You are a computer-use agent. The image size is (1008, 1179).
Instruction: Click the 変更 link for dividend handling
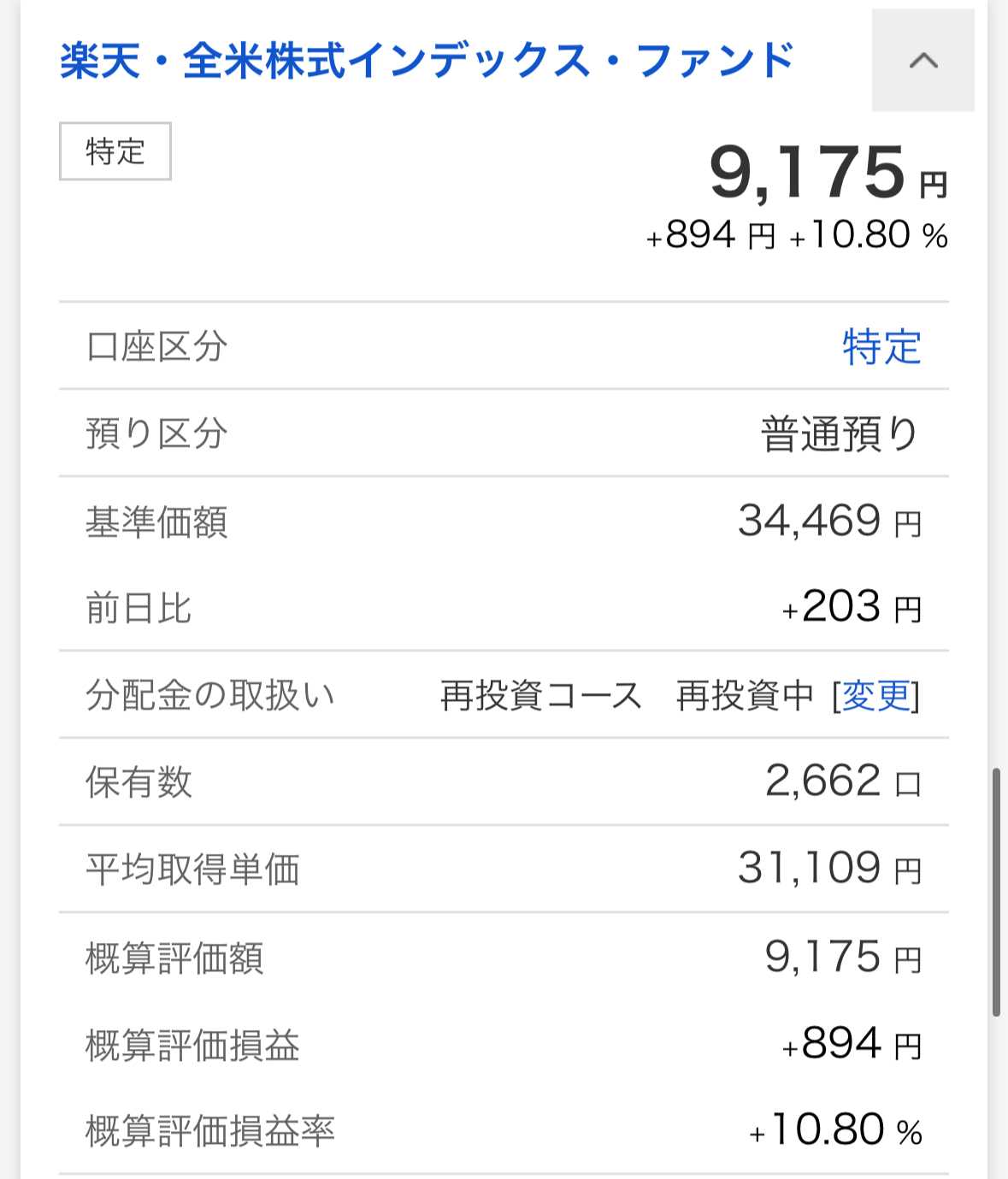pyautogui.click(x=877, y=696)
